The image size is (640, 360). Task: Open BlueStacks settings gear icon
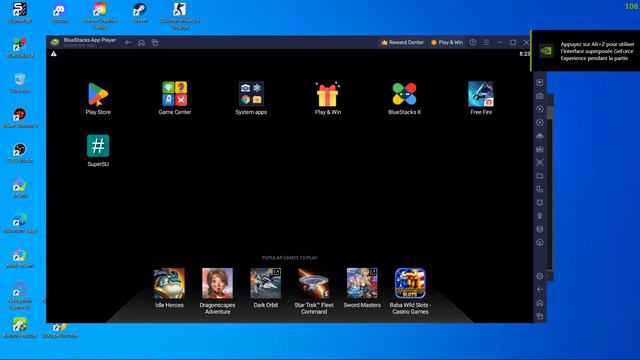click(540, 276)
